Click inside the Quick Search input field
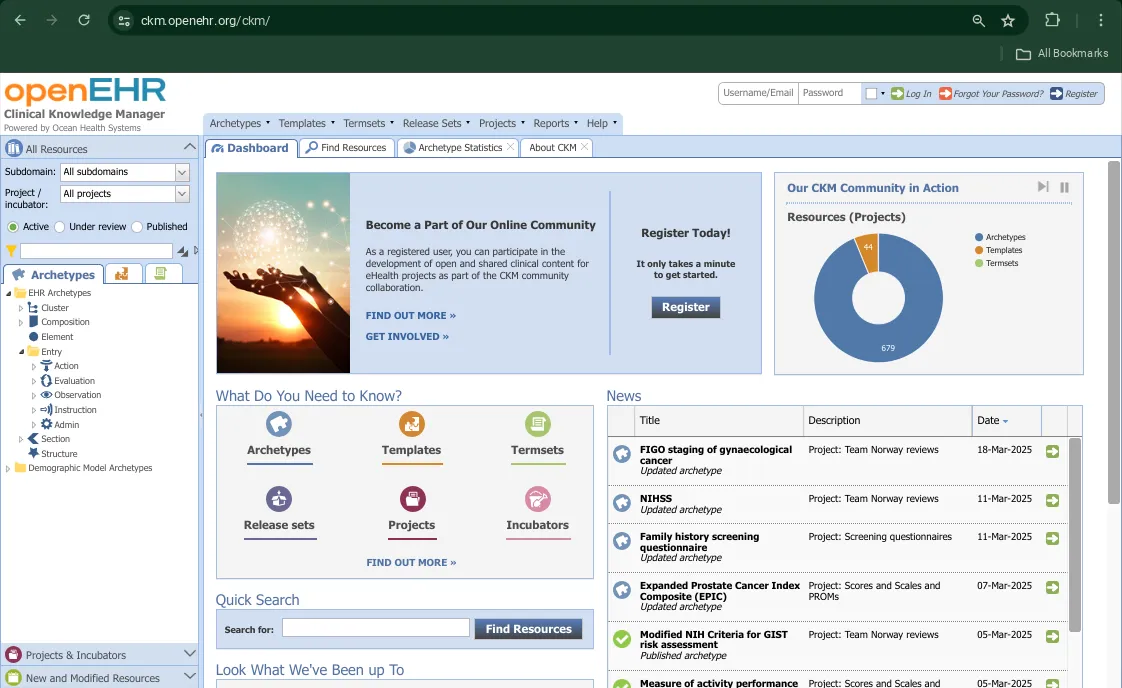This screenshot has width=1122, height=688. pyautogui.click(x=374, y=628)
